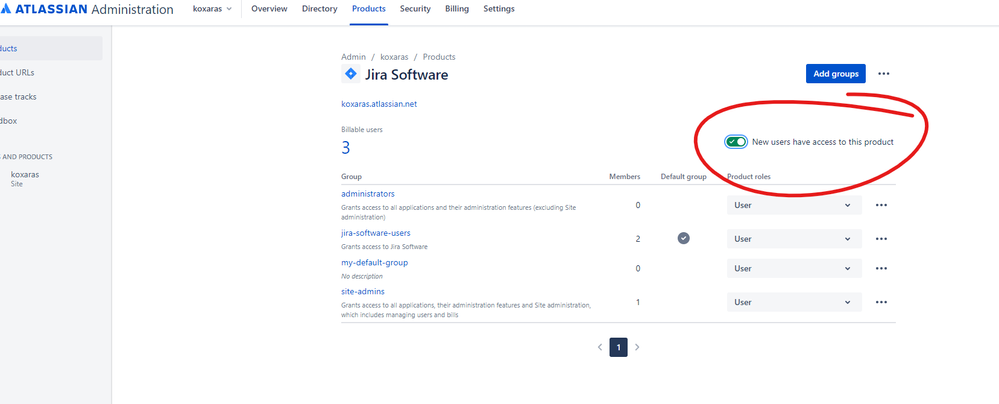Image resolution: width=999 pixels, height=404 pixels.
Task: Click the Members column header
Action: [624, 177]
